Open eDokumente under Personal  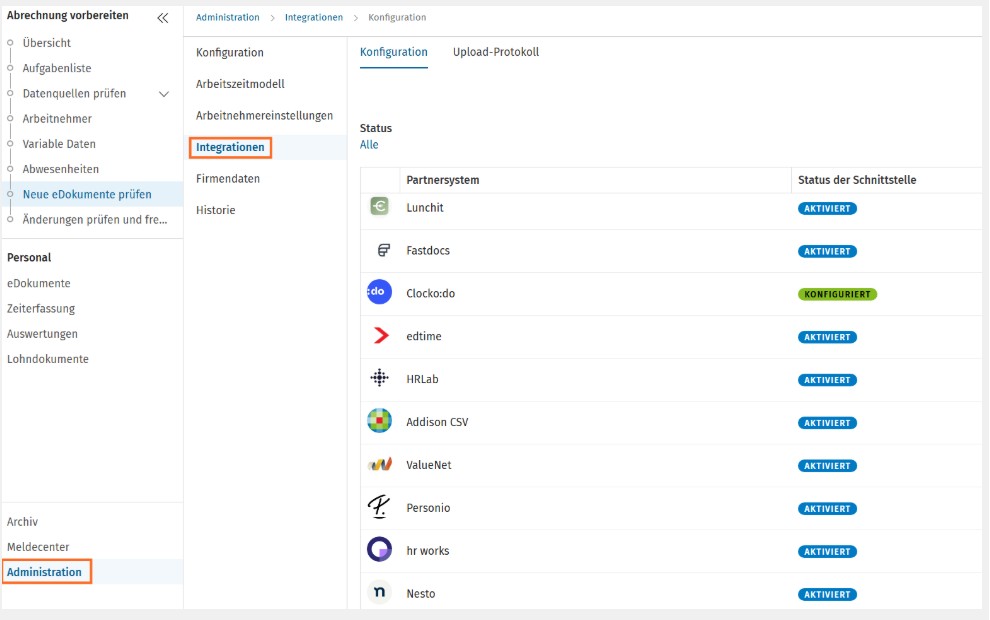pos(39,283)
